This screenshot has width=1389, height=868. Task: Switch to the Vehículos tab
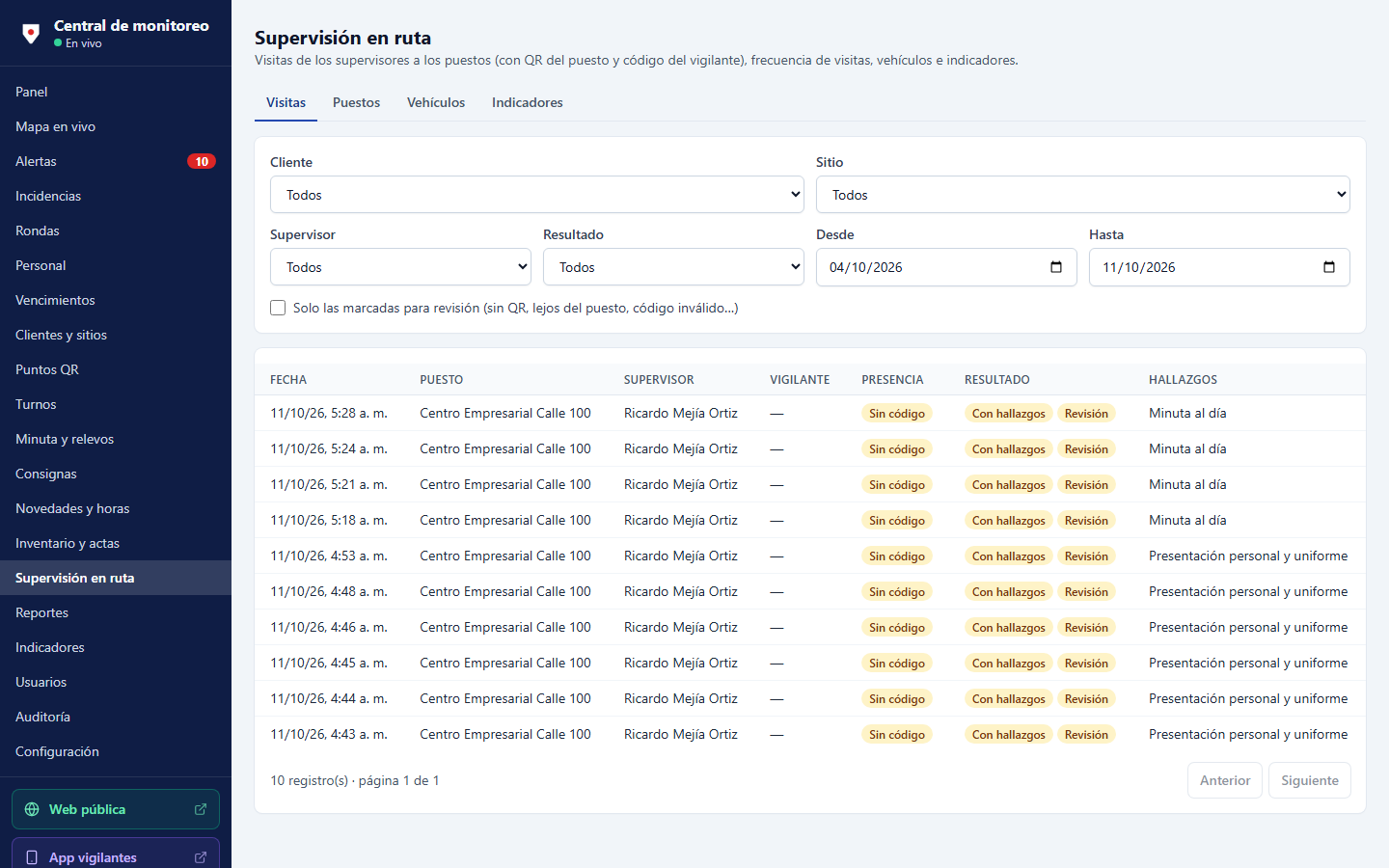[x=436, y=102]
